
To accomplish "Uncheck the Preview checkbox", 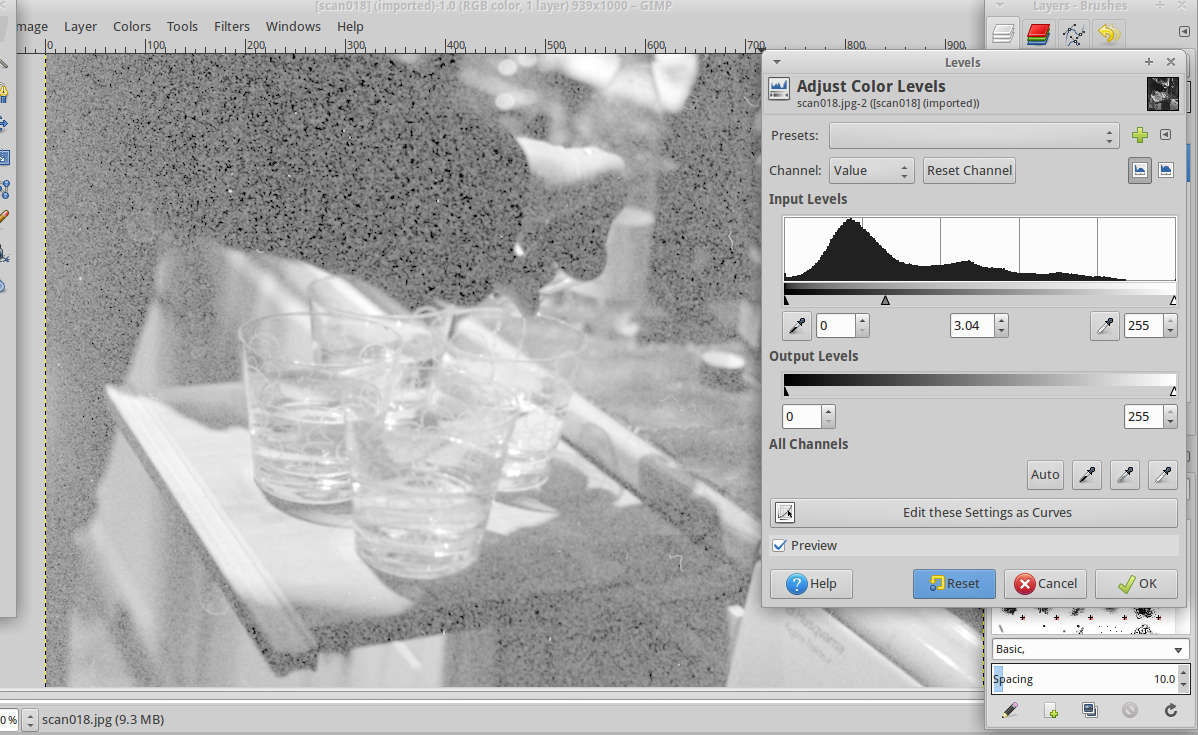I will click(x=779, y=546).
